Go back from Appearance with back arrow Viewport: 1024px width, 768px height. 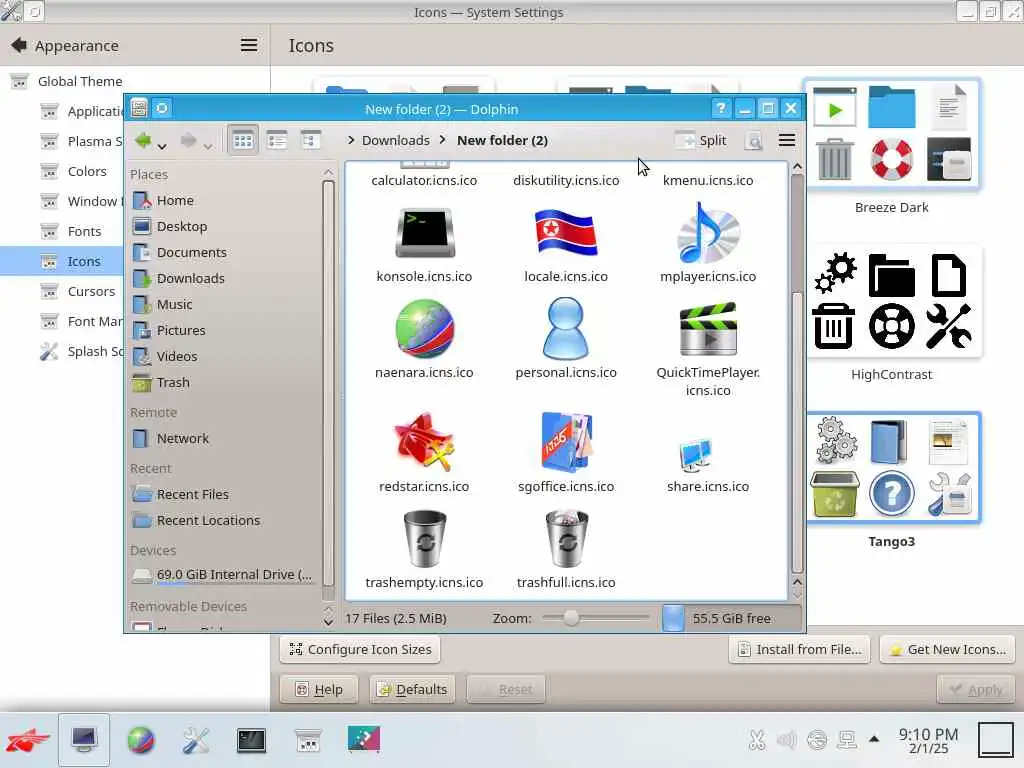(x=19, y=45)
